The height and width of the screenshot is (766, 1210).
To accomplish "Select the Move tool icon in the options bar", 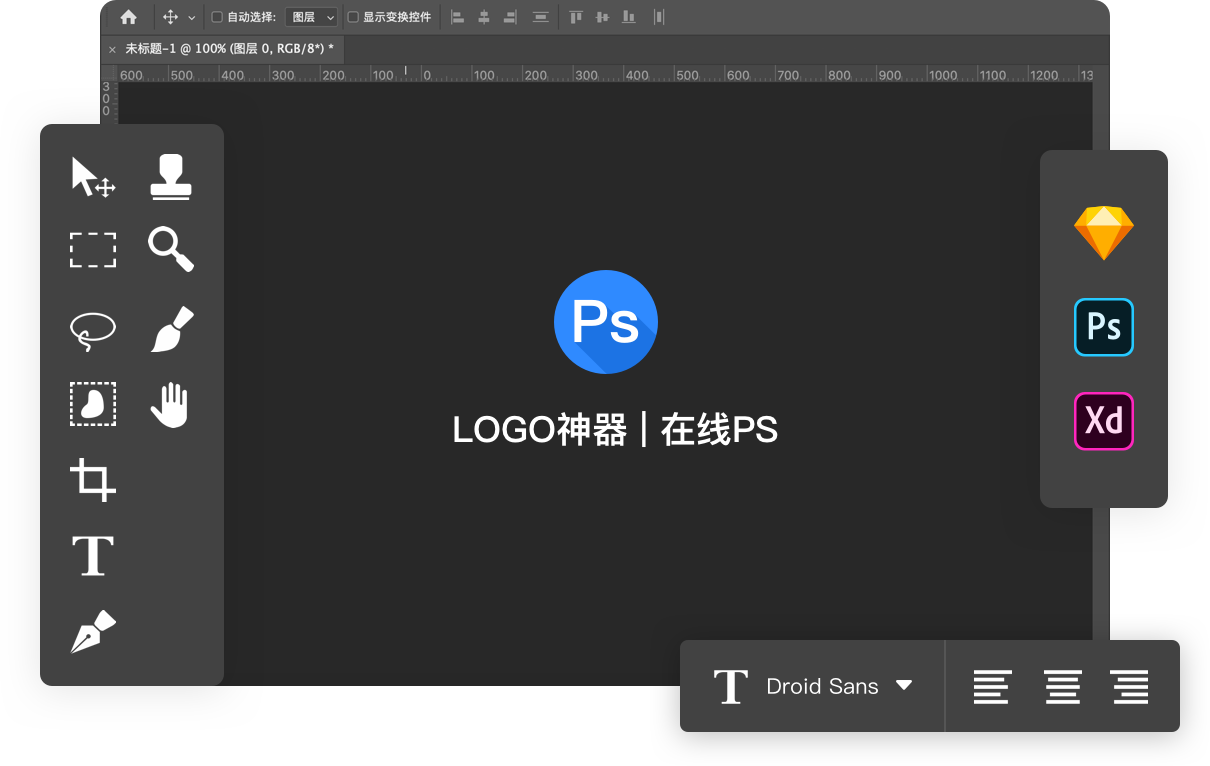I will pyautogui.click(x=170, y=17).
